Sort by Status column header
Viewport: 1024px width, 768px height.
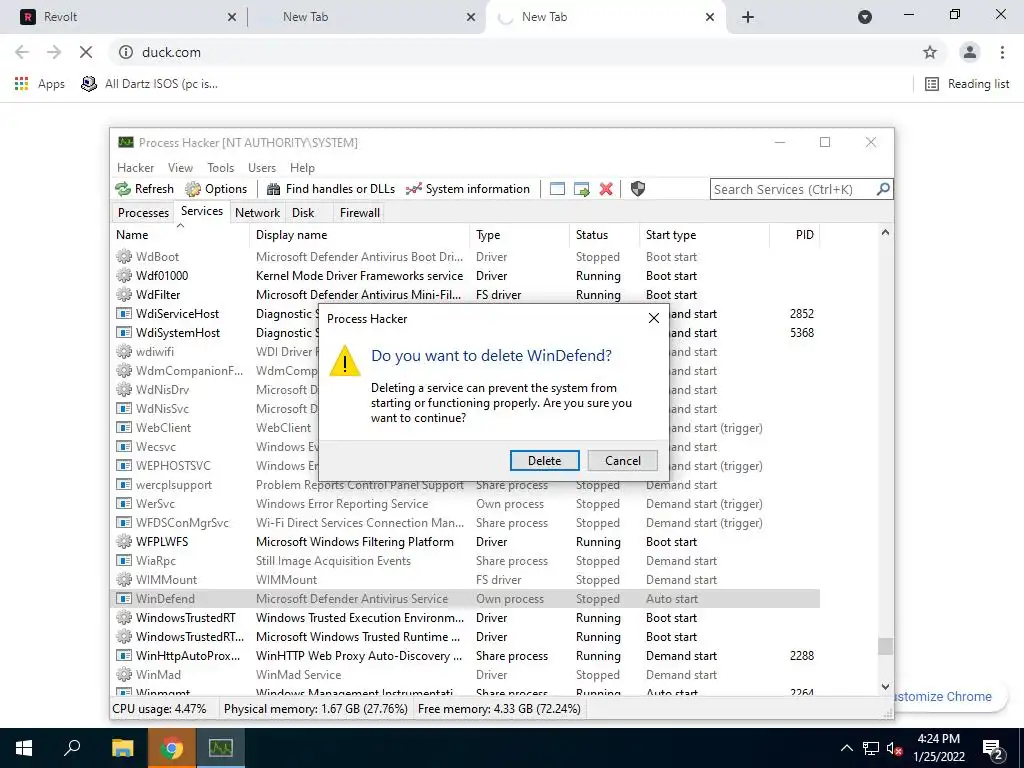tap(604, 235)
